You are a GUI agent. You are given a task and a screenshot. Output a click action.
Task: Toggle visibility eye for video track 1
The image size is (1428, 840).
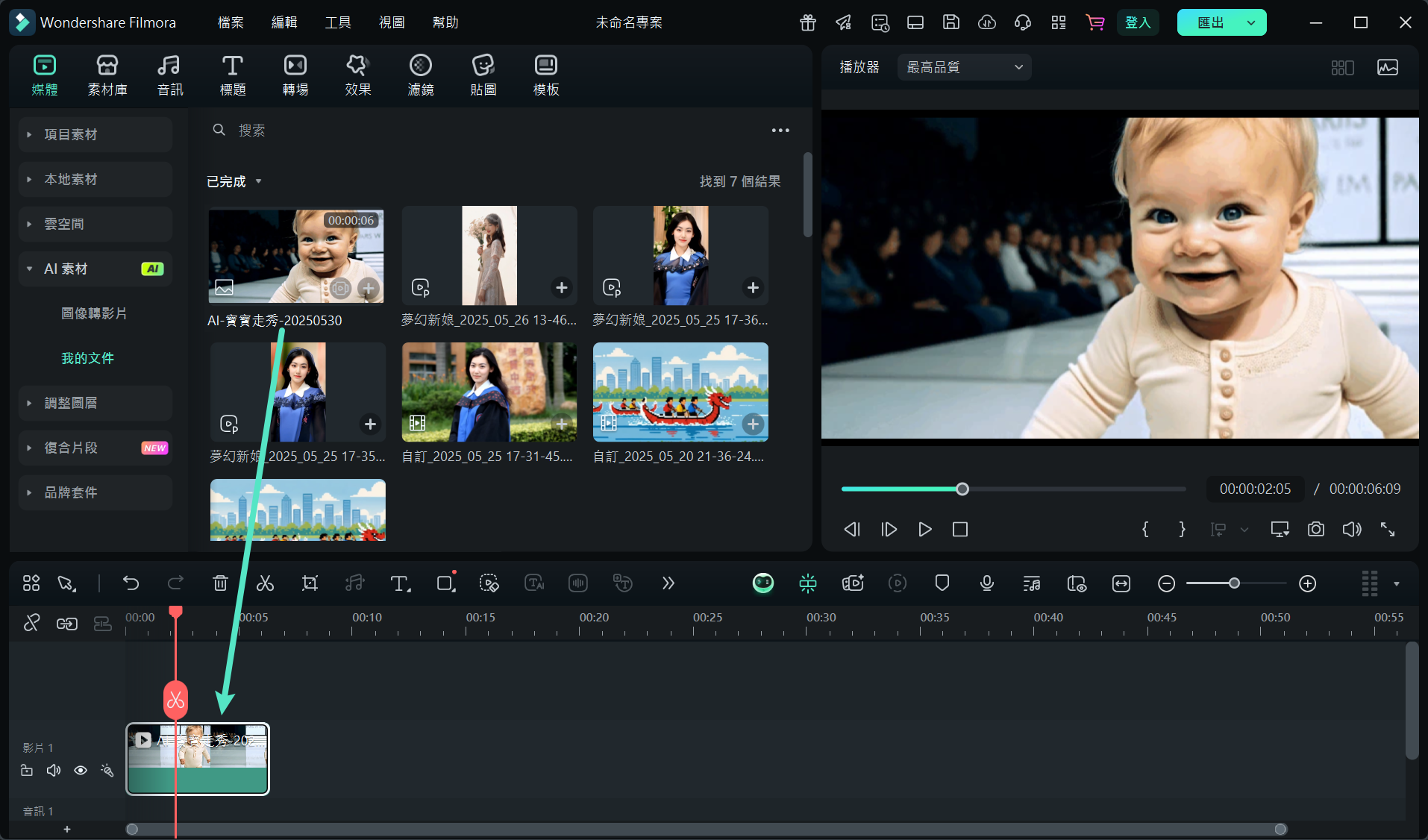(x=81, y=771)
